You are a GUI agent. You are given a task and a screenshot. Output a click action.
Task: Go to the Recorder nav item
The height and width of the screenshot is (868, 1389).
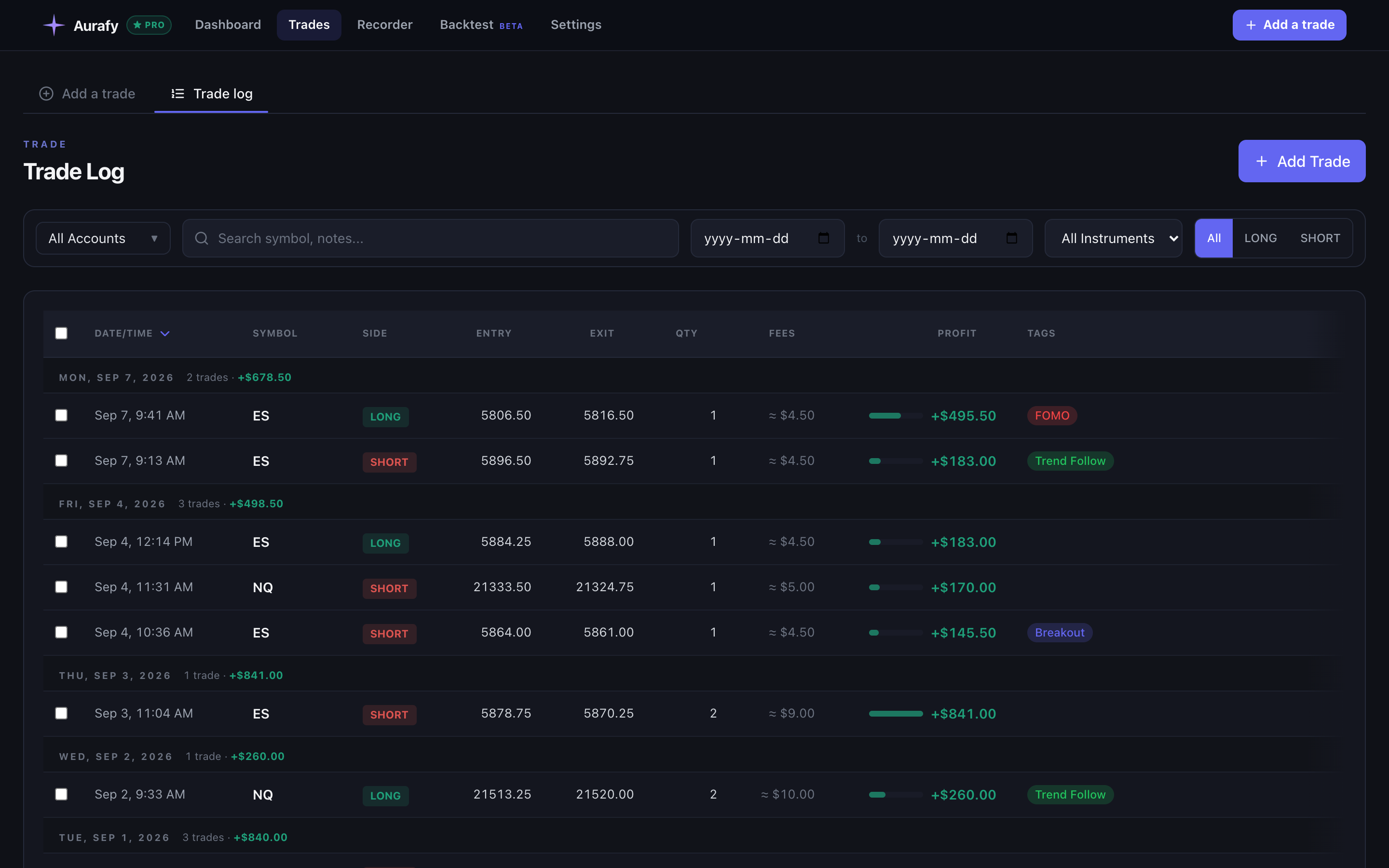(384, 25)
